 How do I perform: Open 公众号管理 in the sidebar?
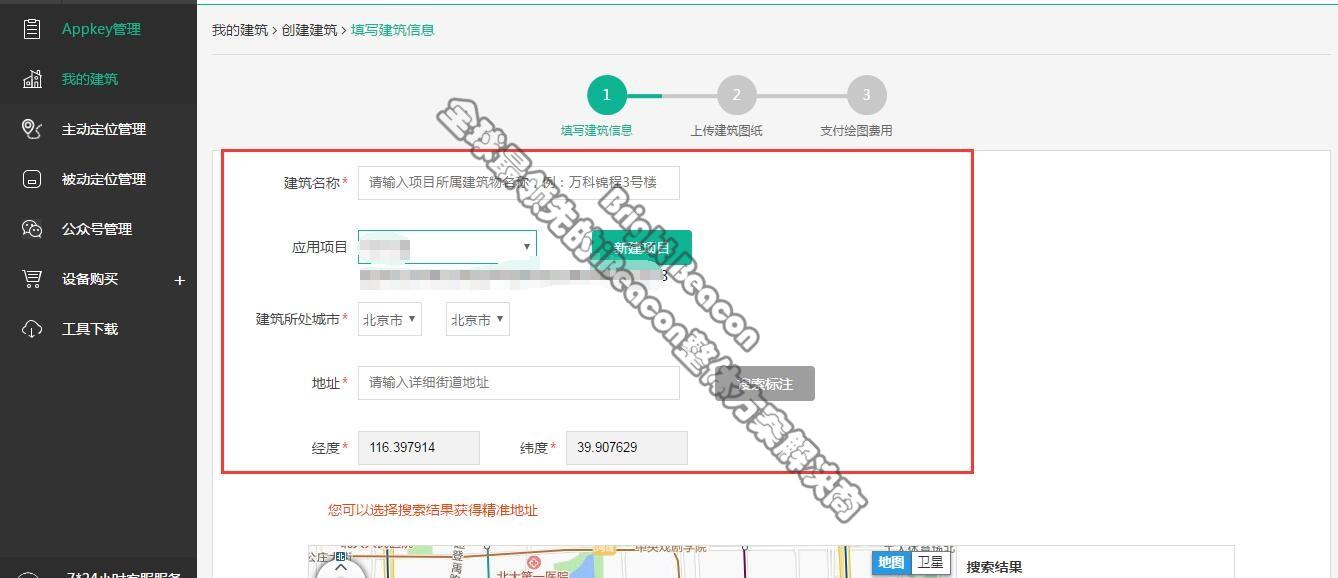point(97,229)
